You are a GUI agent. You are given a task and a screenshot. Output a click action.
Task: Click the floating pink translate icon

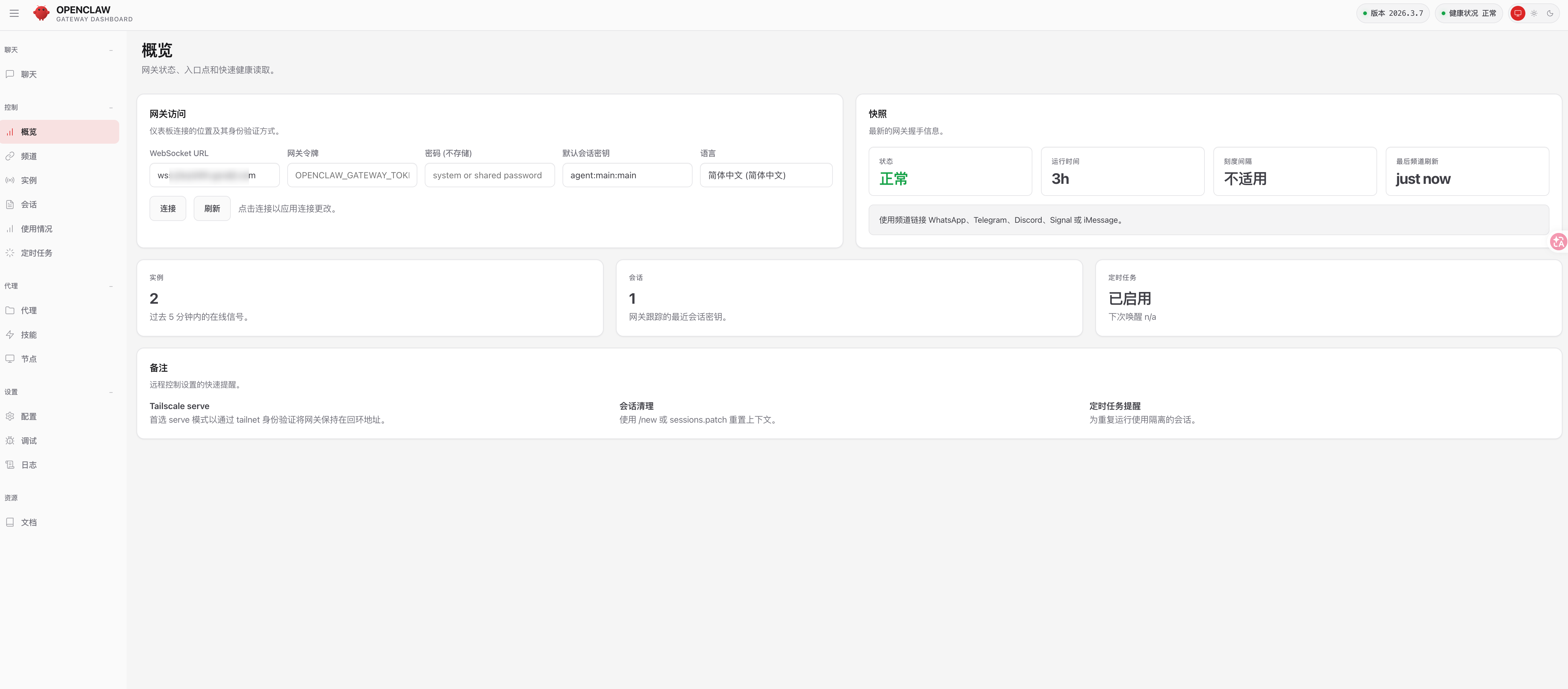click(1558, 242)
